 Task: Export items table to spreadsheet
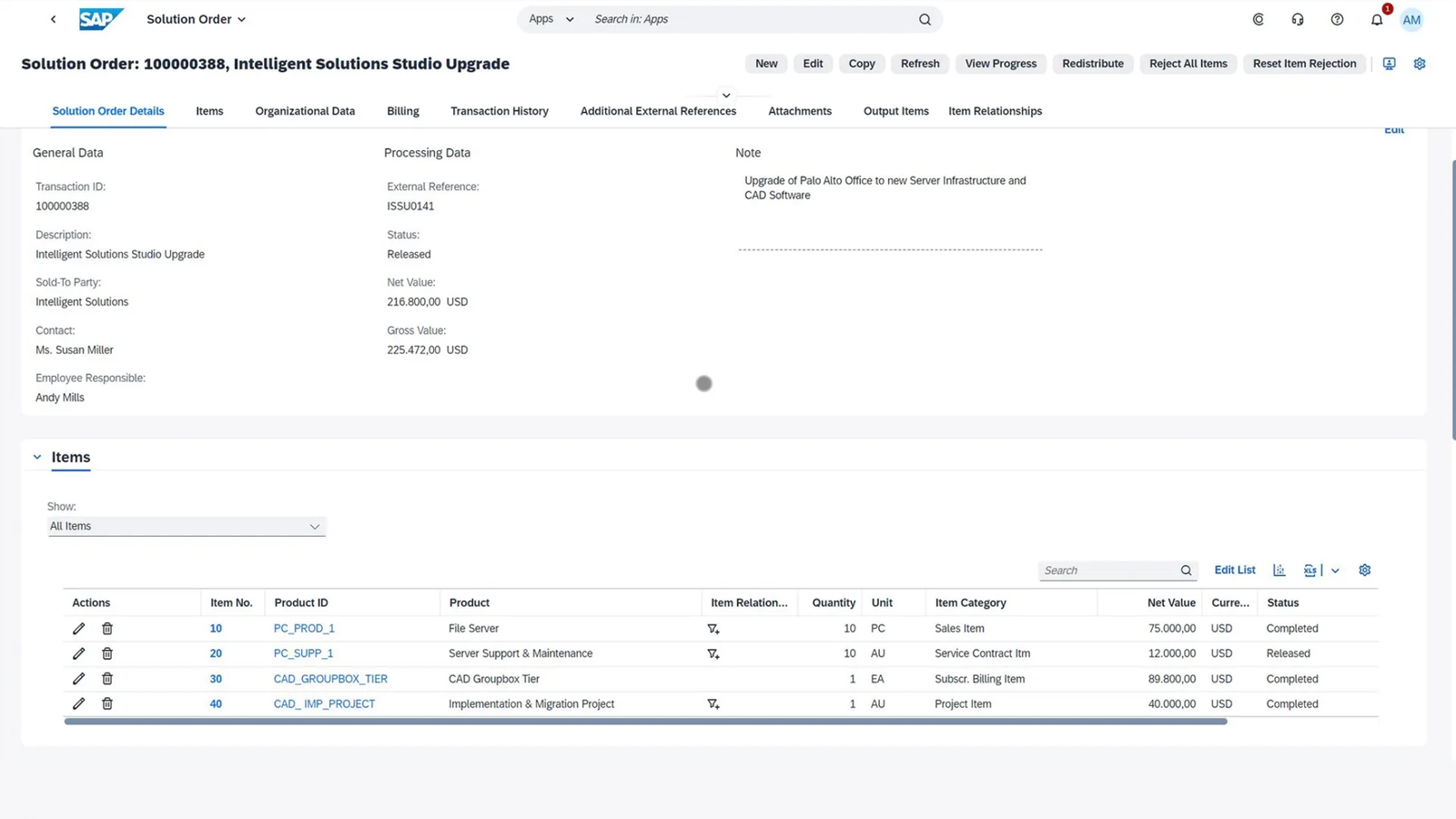click(x=1309, y=571)
